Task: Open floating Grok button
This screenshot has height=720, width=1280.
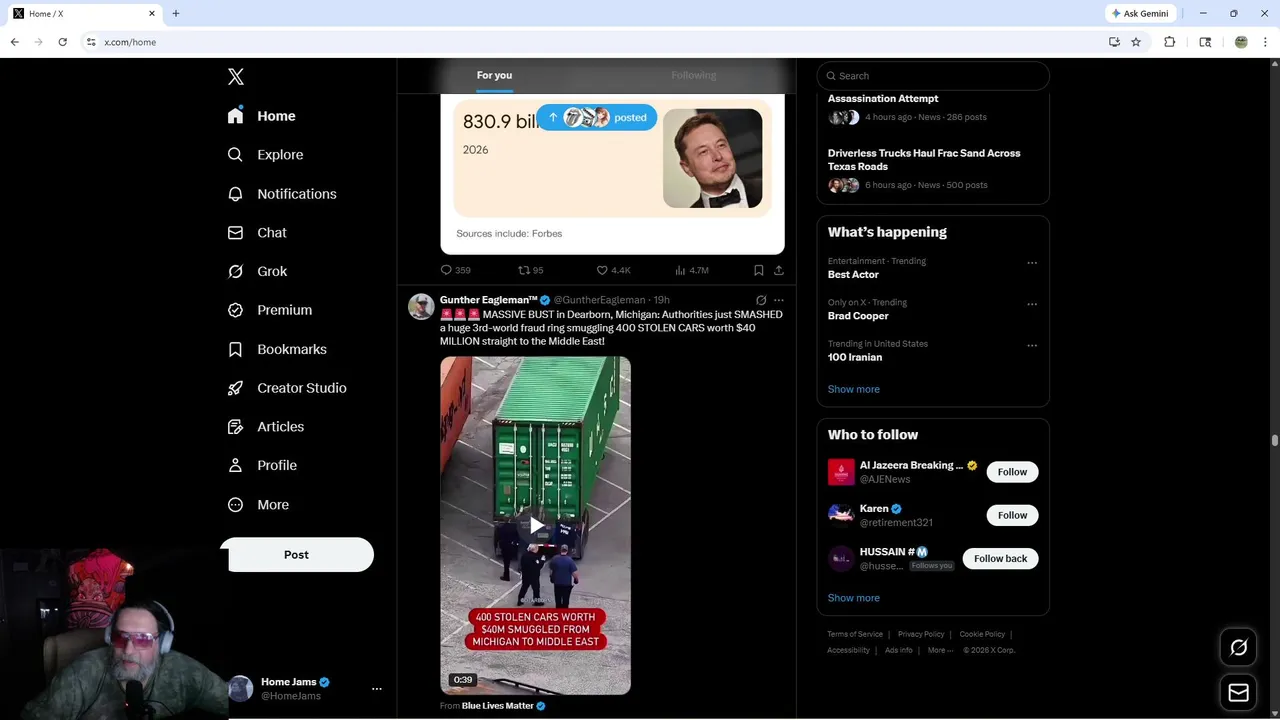Action: coord(1239,648)
